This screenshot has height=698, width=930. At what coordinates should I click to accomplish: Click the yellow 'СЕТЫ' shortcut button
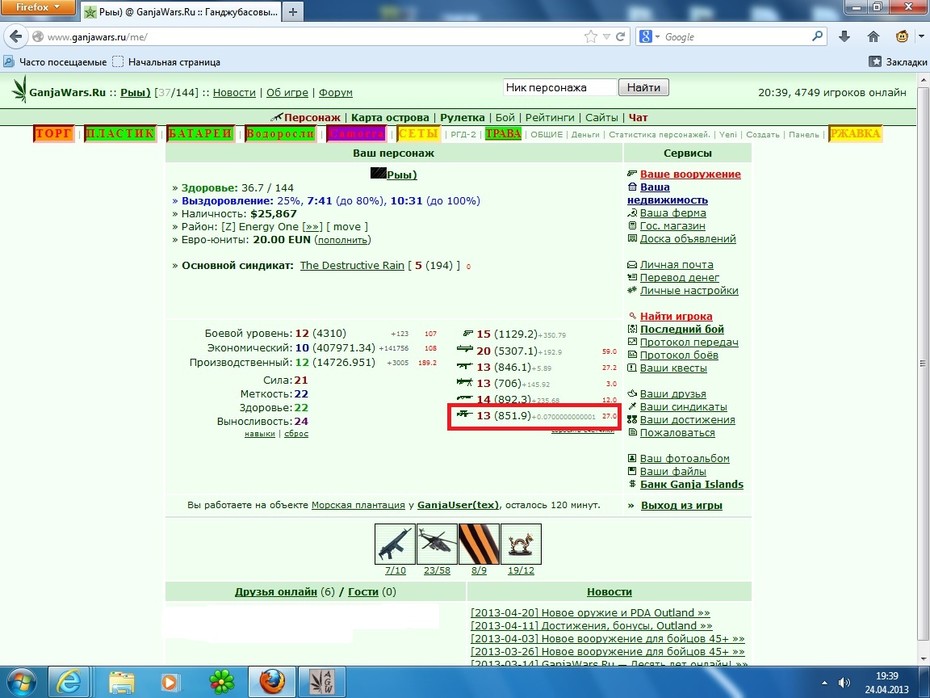[x=418, y=134]
